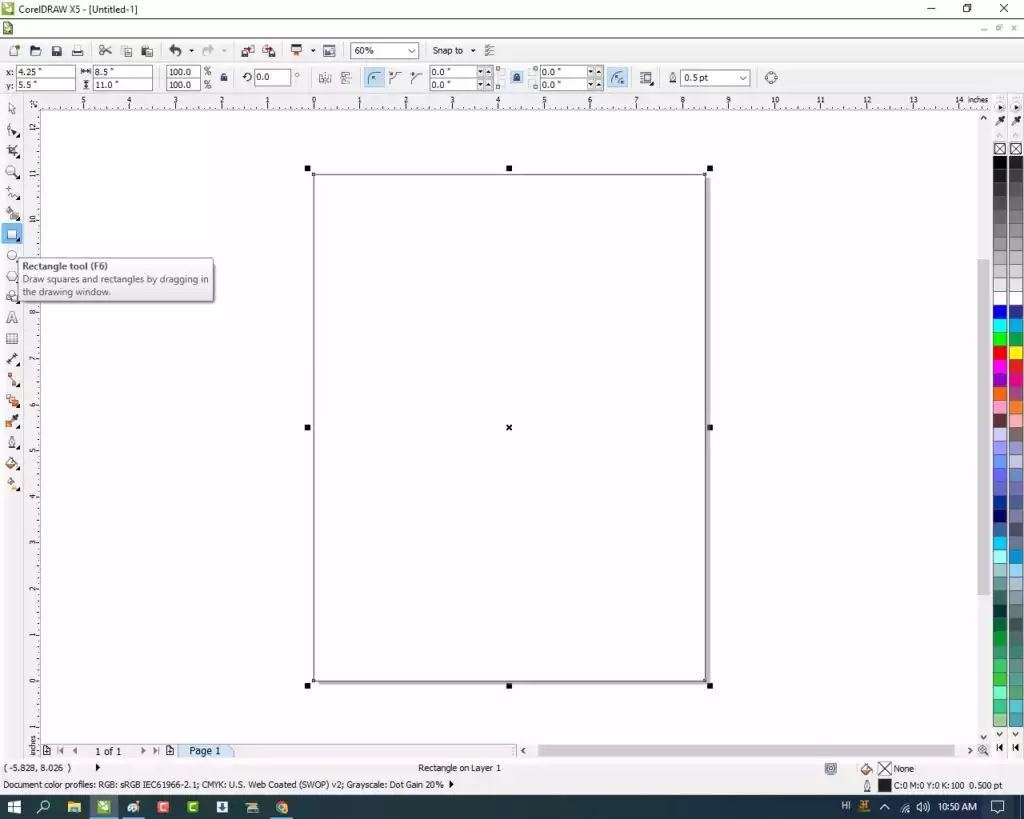Expand the status bar coordinates arrow
This screenshot has height=819, width=1024.
(x=98, y=767)
